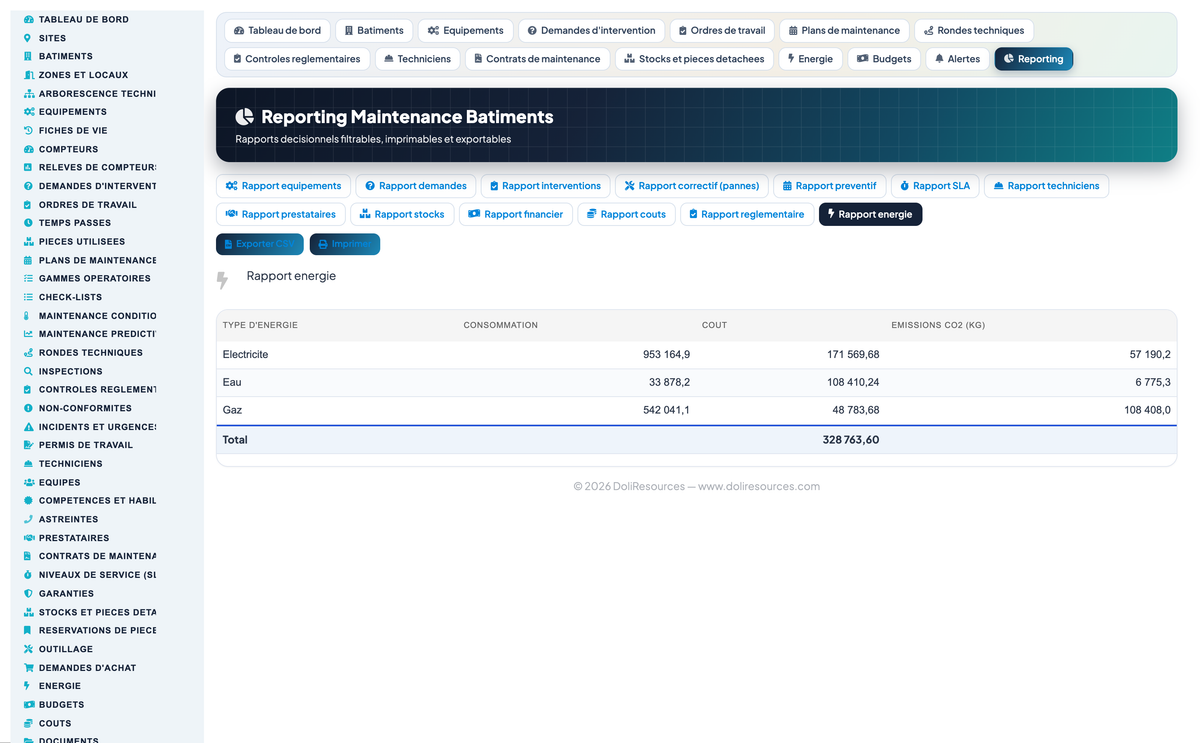Open the Rapport interventions report

545,186
